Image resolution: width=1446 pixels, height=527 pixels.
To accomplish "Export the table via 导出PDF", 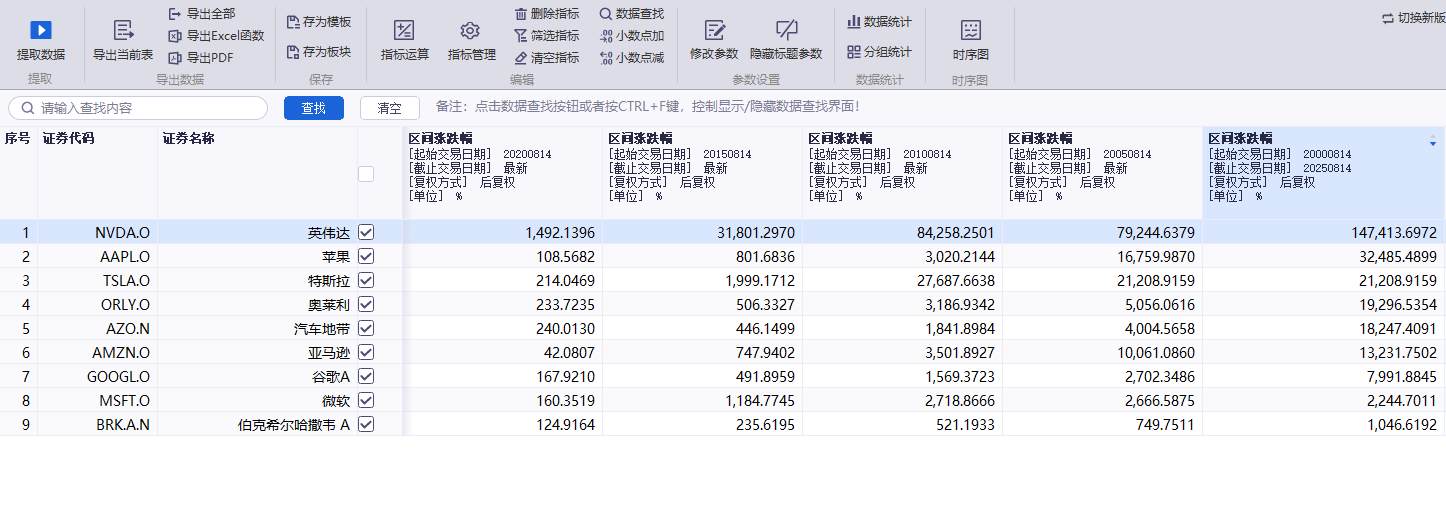I will coord(200,58).
